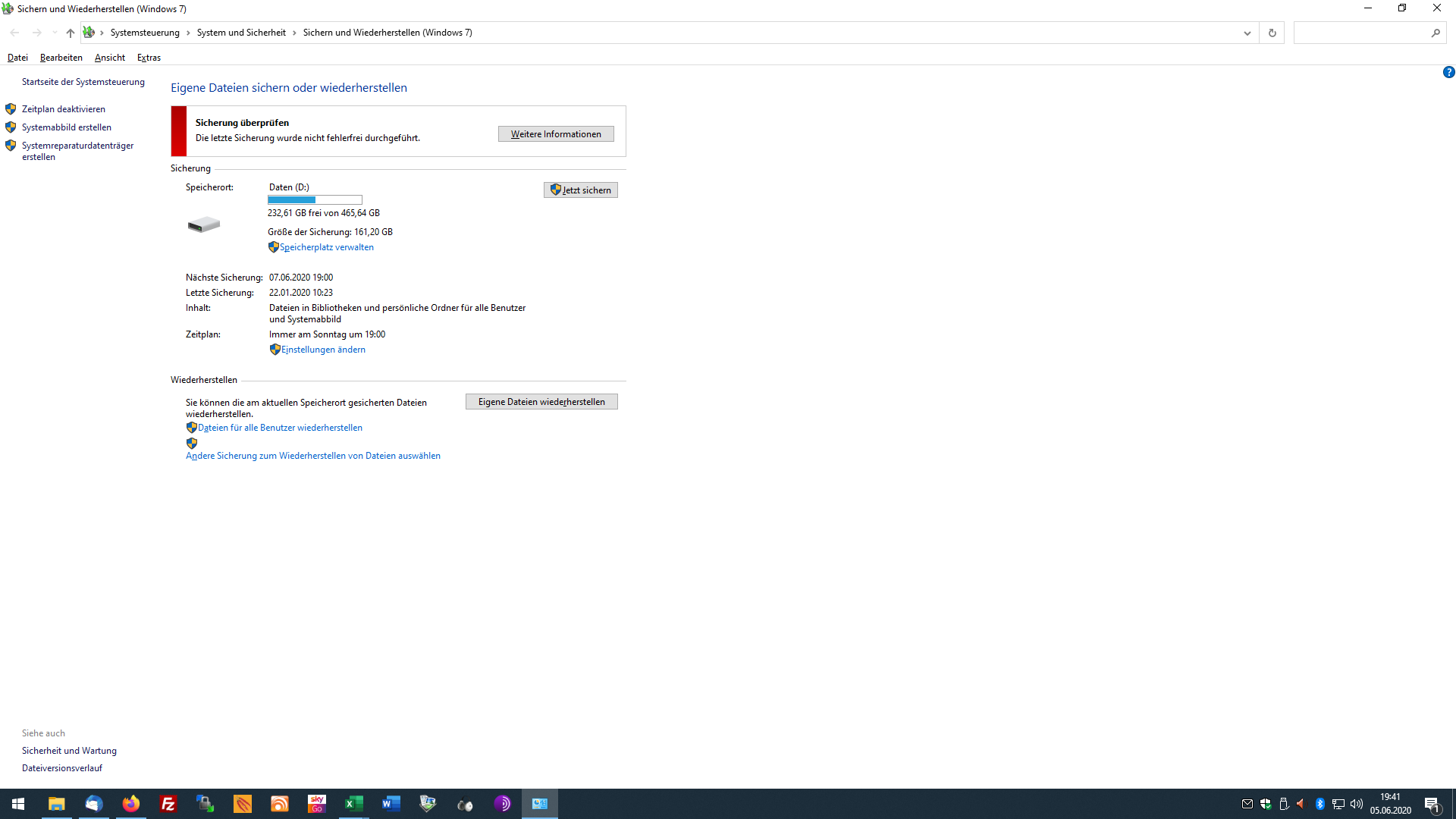Open Windows Security tray icon
The height and width of the screenshot is (819, 1456).
click(1266, 804)
